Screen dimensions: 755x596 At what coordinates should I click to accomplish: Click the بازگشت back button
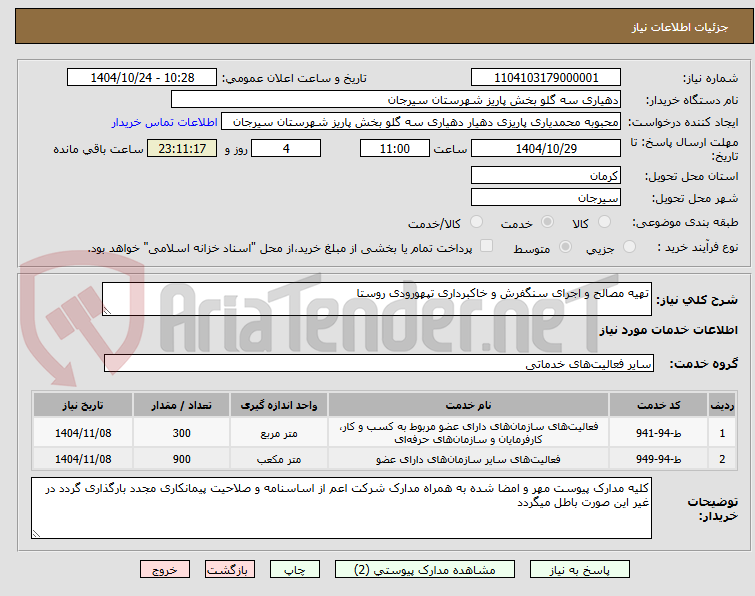(230, 570)
